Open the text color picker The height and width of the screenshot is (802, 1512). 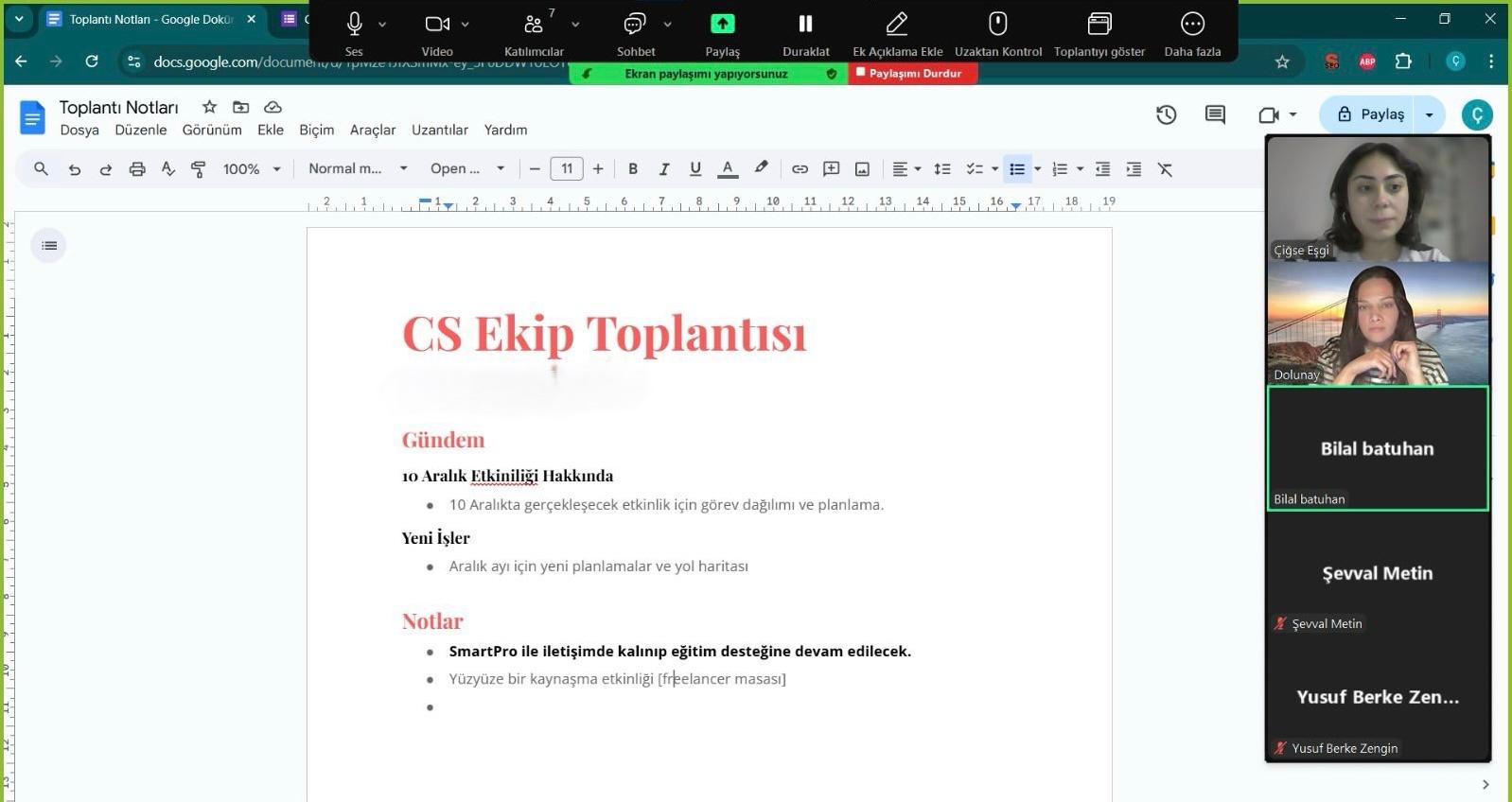pyautogui.click(x=728, y=169)
